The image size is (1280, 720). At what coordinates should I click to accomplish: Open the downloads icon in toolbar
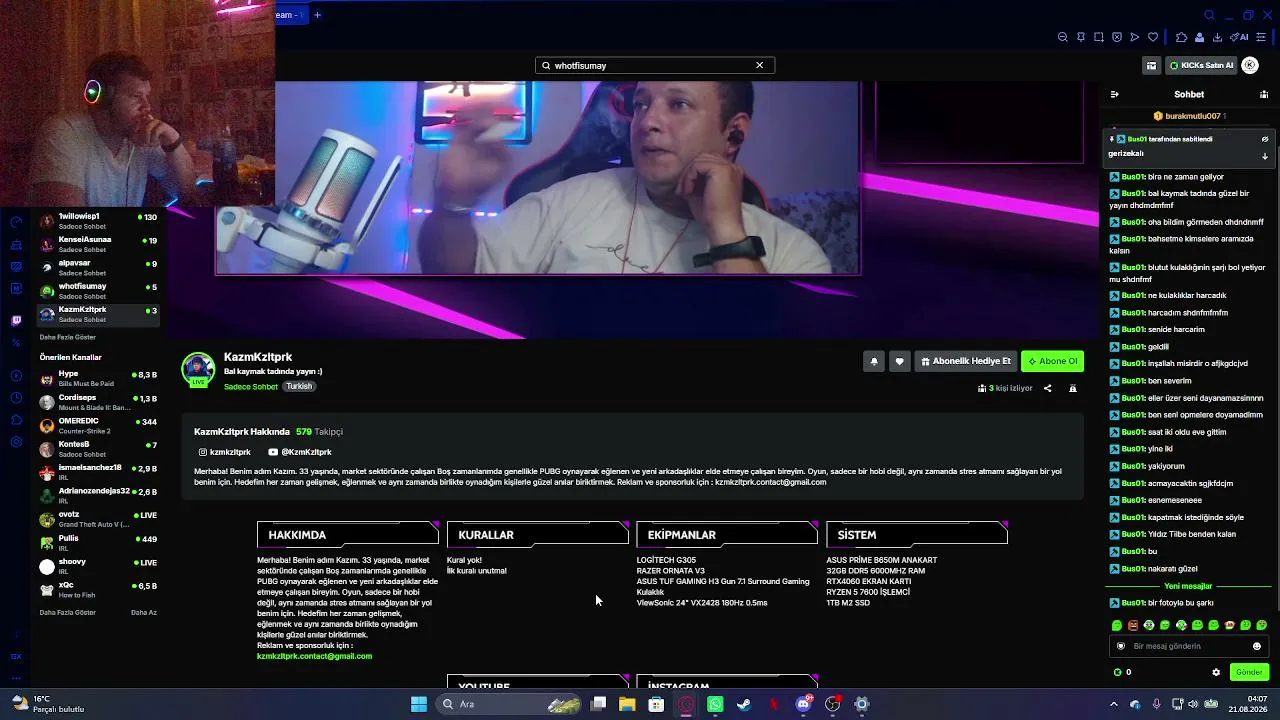point(1217,37)
